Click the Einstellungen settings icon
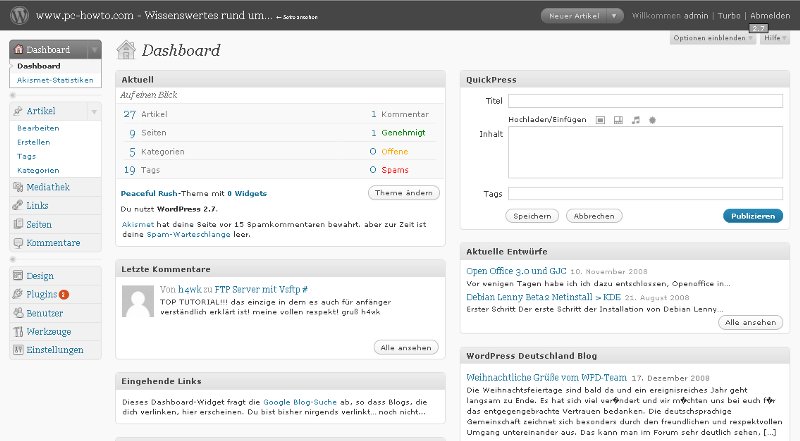This screenshot has width=800, height=441. (18, 350)
